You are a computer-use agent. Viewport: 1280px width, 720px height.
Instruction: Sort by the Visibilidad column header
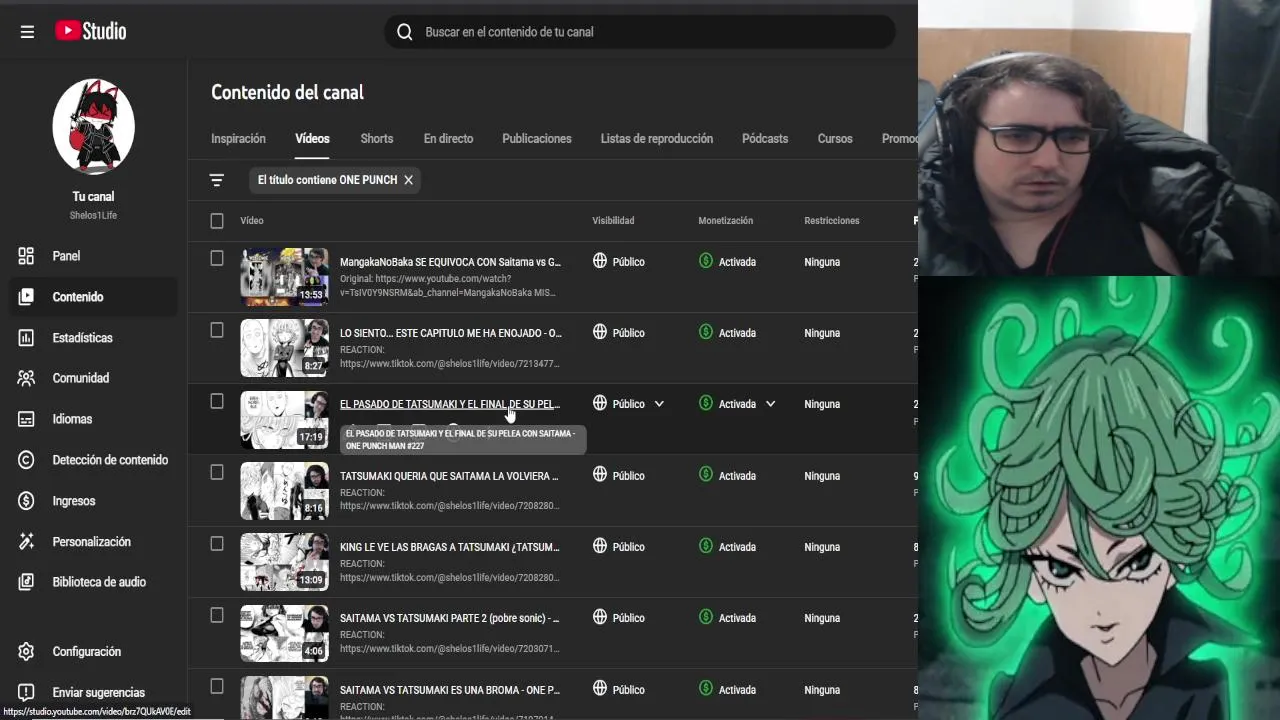coord(613,221)
